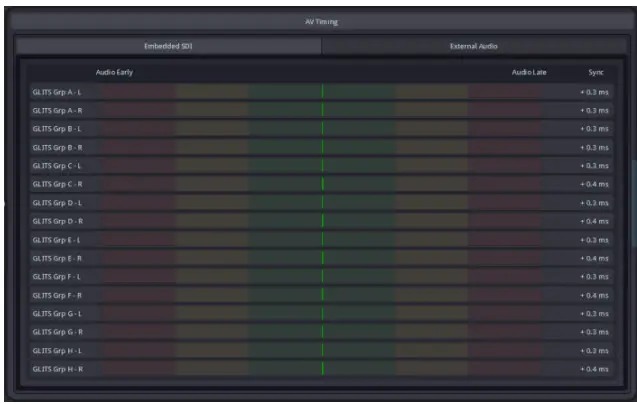Click the green timing marker in Grp C - R row
The image size is (637, 404).
click(x=323, y=184)
